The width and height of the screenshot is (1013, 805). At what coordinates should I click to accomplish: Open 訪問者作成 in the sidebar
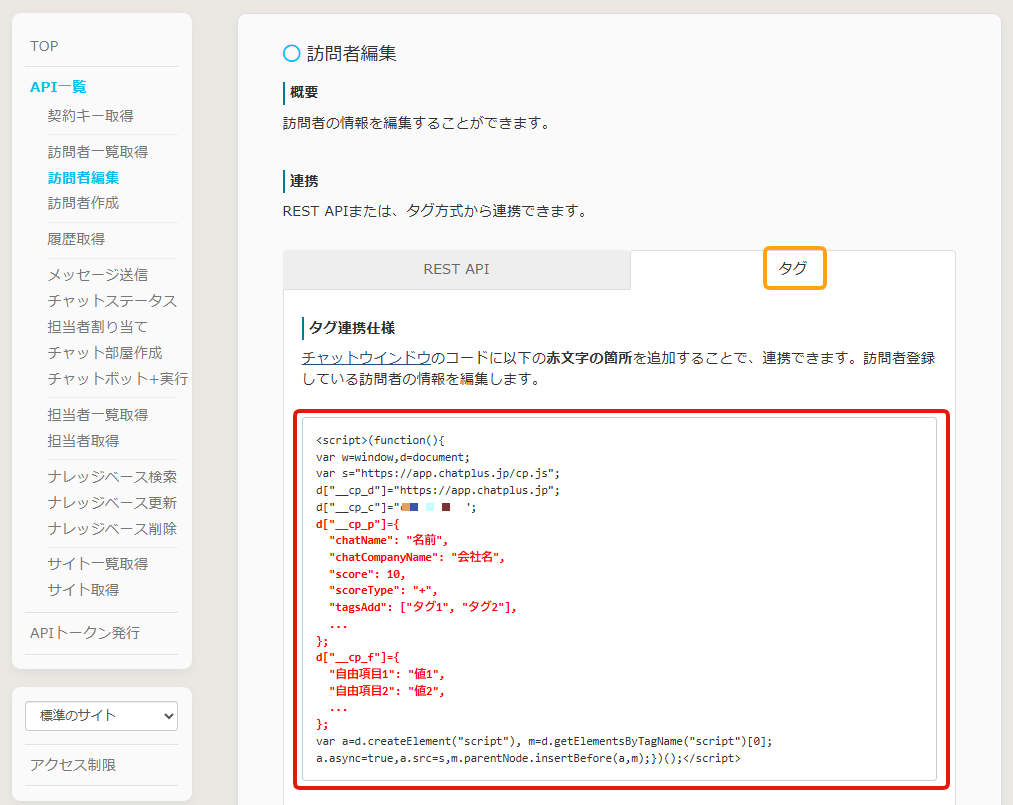(x=83, y=203)
